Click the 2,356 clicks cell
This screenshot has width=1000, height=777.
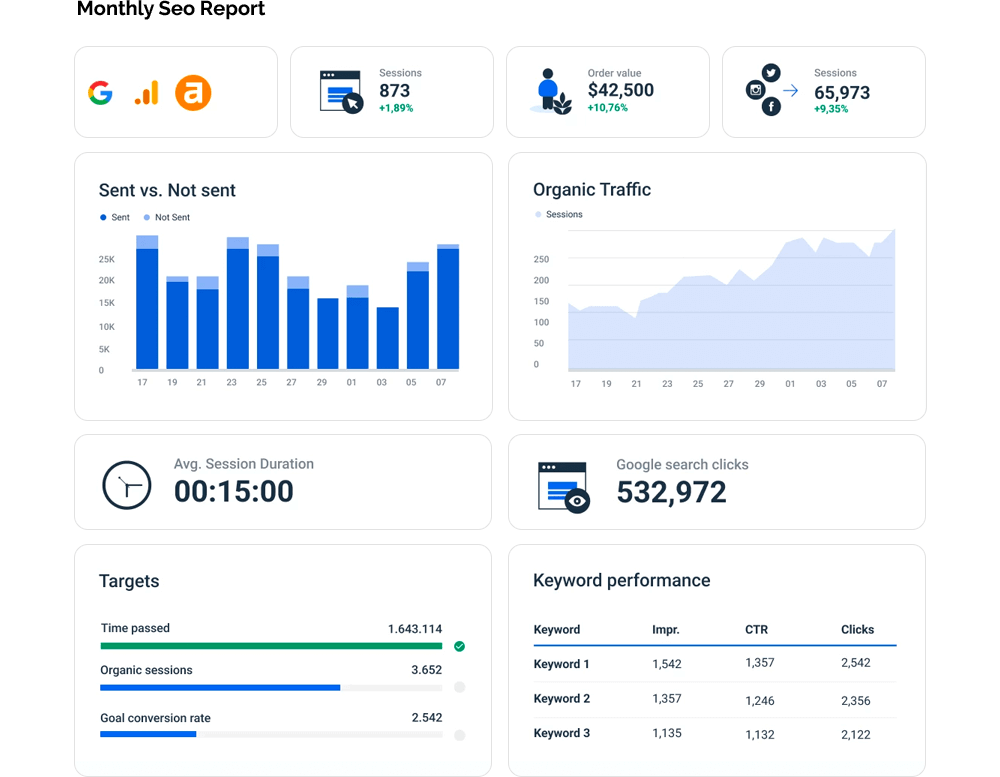[x=855, y=701]
